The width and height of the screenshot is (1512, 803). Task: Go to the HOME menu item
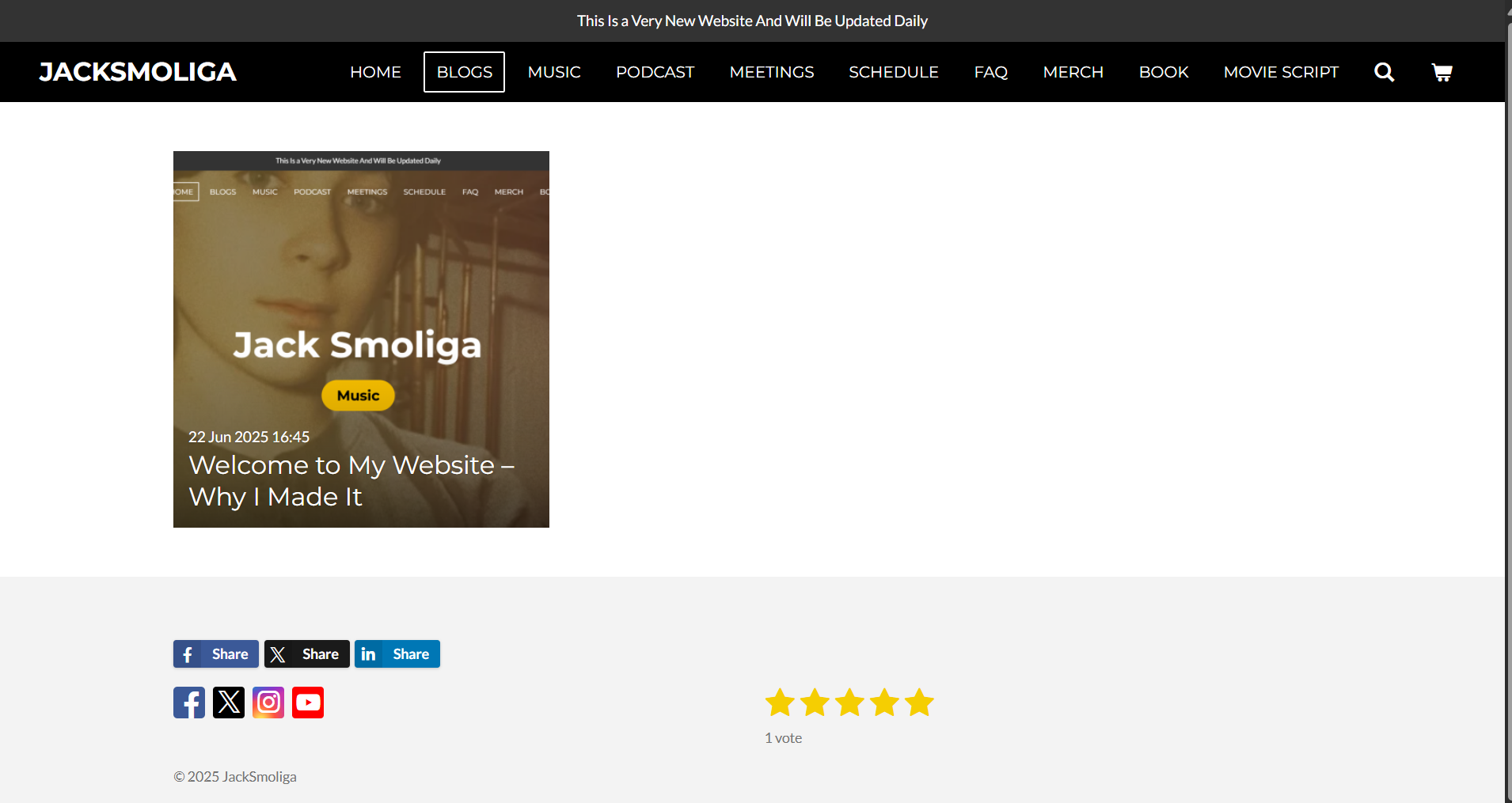(375, 72)
